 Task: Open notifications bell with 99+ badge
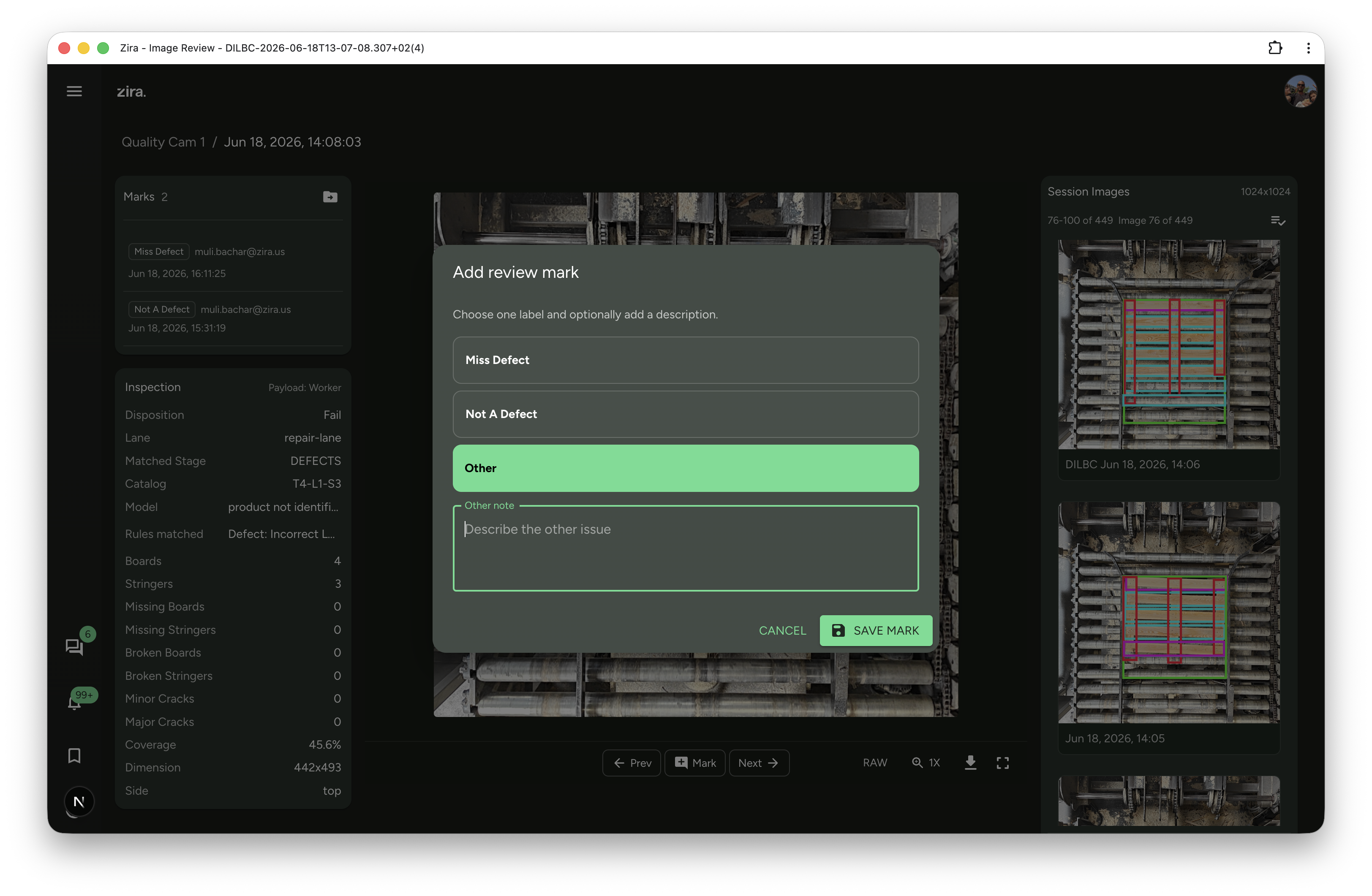(74, 702)
